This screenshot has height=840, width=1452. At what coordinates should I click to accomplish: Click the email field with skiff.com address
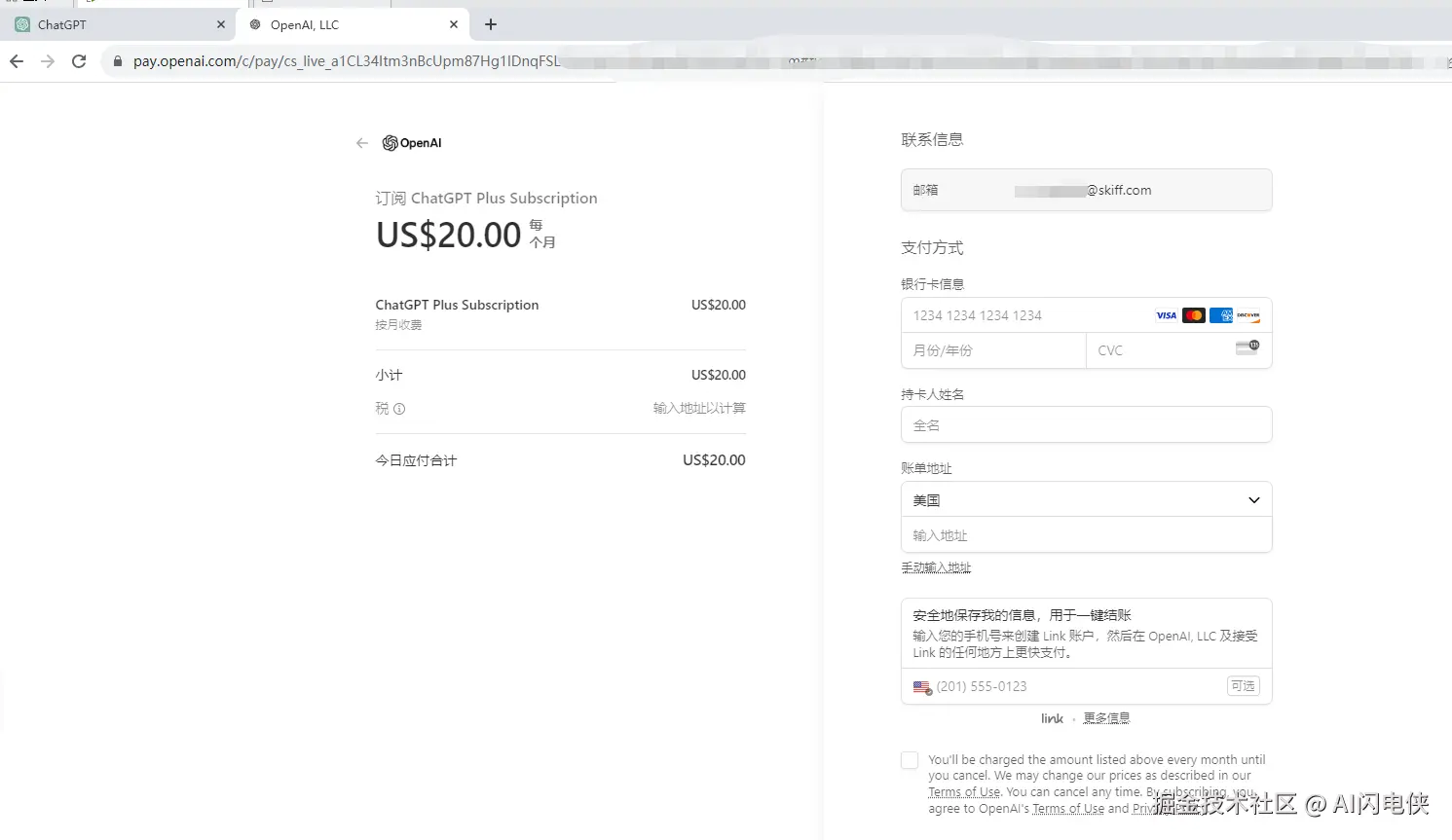(x=1086, y=190)
